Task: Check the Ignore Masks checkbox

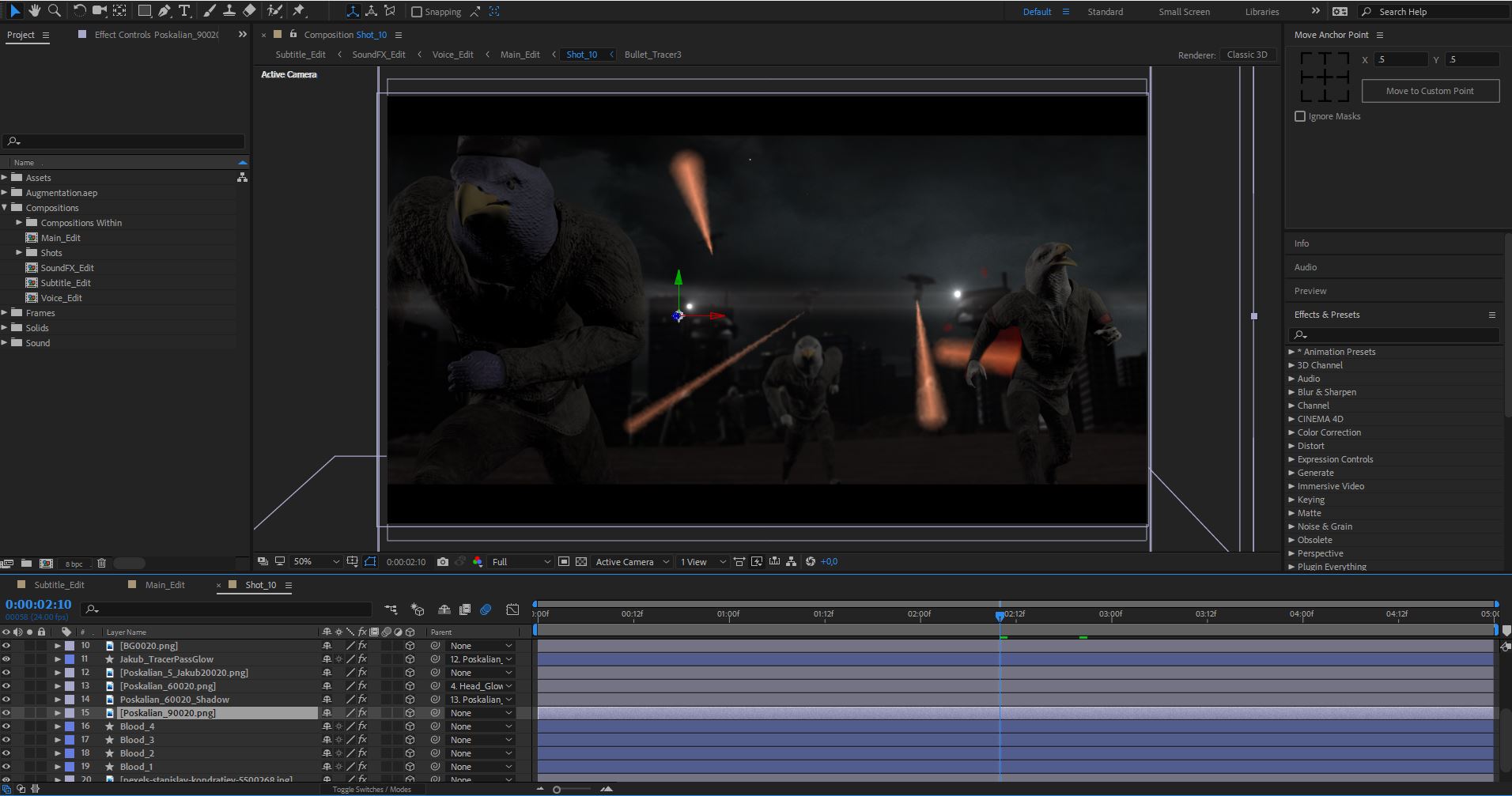Action: [x=1300, y=116]
